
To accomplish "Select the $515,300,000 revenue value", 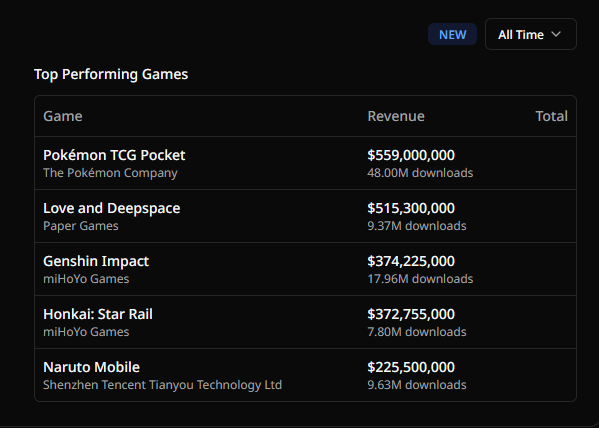I will (x=411, y=208).
